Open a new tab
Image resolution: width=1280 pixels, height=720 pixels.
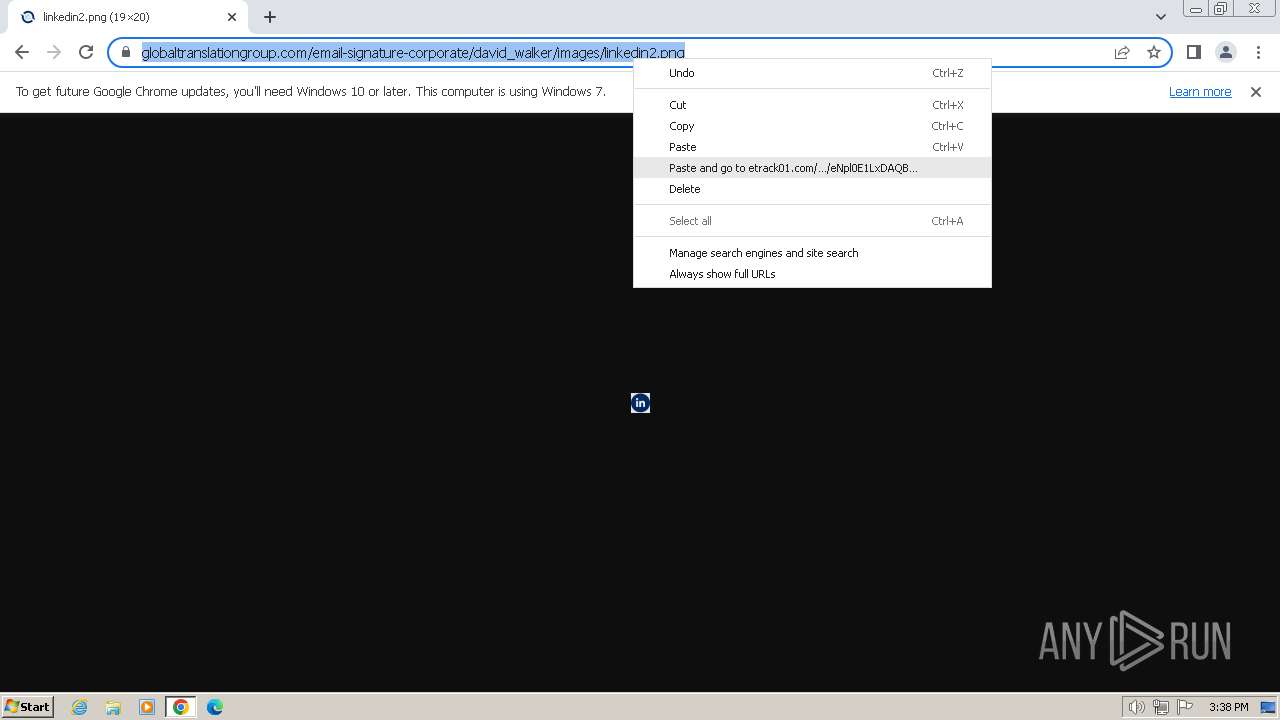tap(270, 17)
